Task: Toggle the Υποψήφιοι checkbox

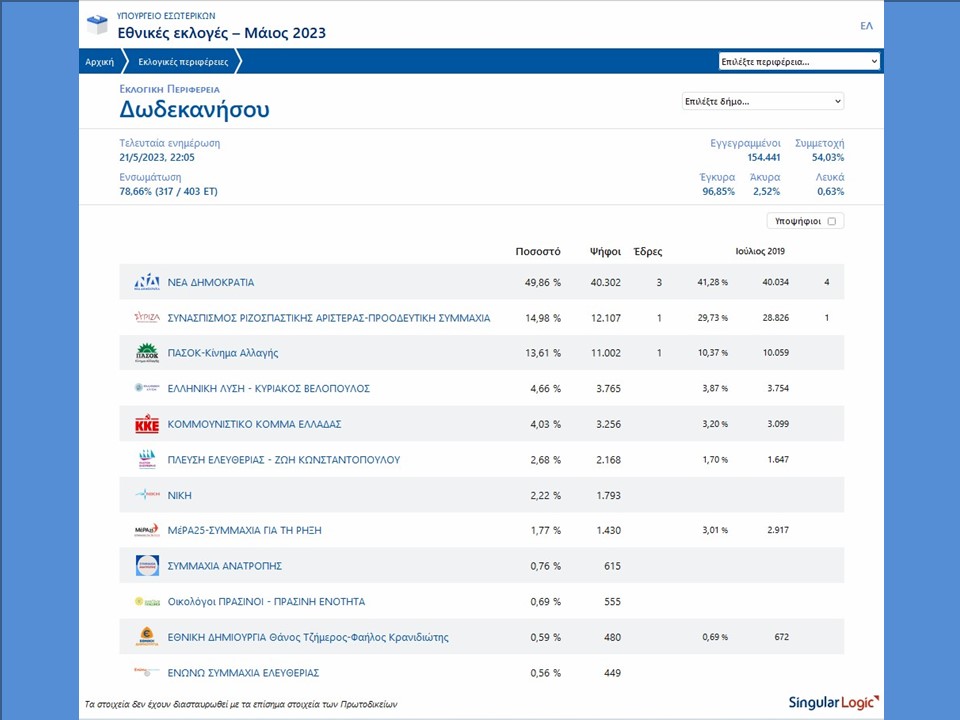Action: [832, 221]
